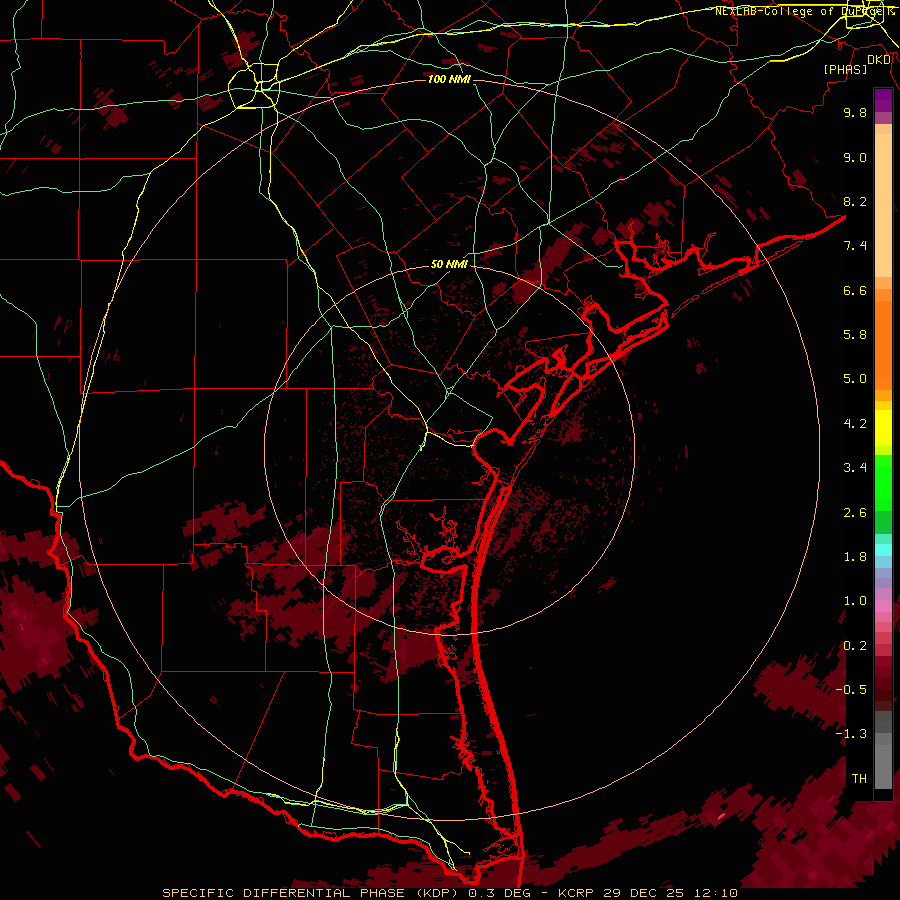Click the 7.4 value on the color scale
Viewport: 900px width, 900px height.
pos(855,246)
